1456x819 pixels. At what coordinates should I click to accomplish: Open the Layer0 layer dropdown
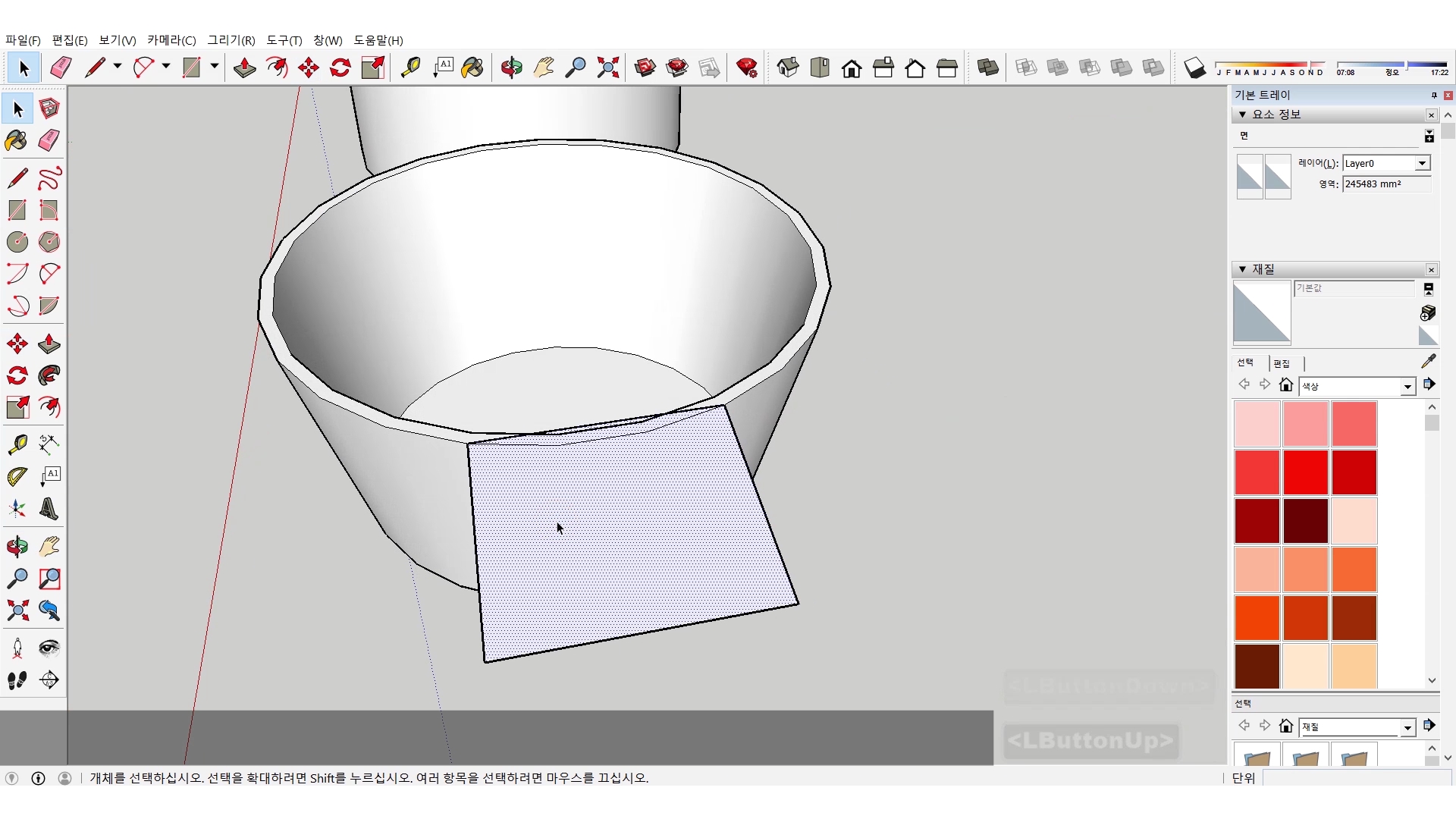(x=1422, y=163)
